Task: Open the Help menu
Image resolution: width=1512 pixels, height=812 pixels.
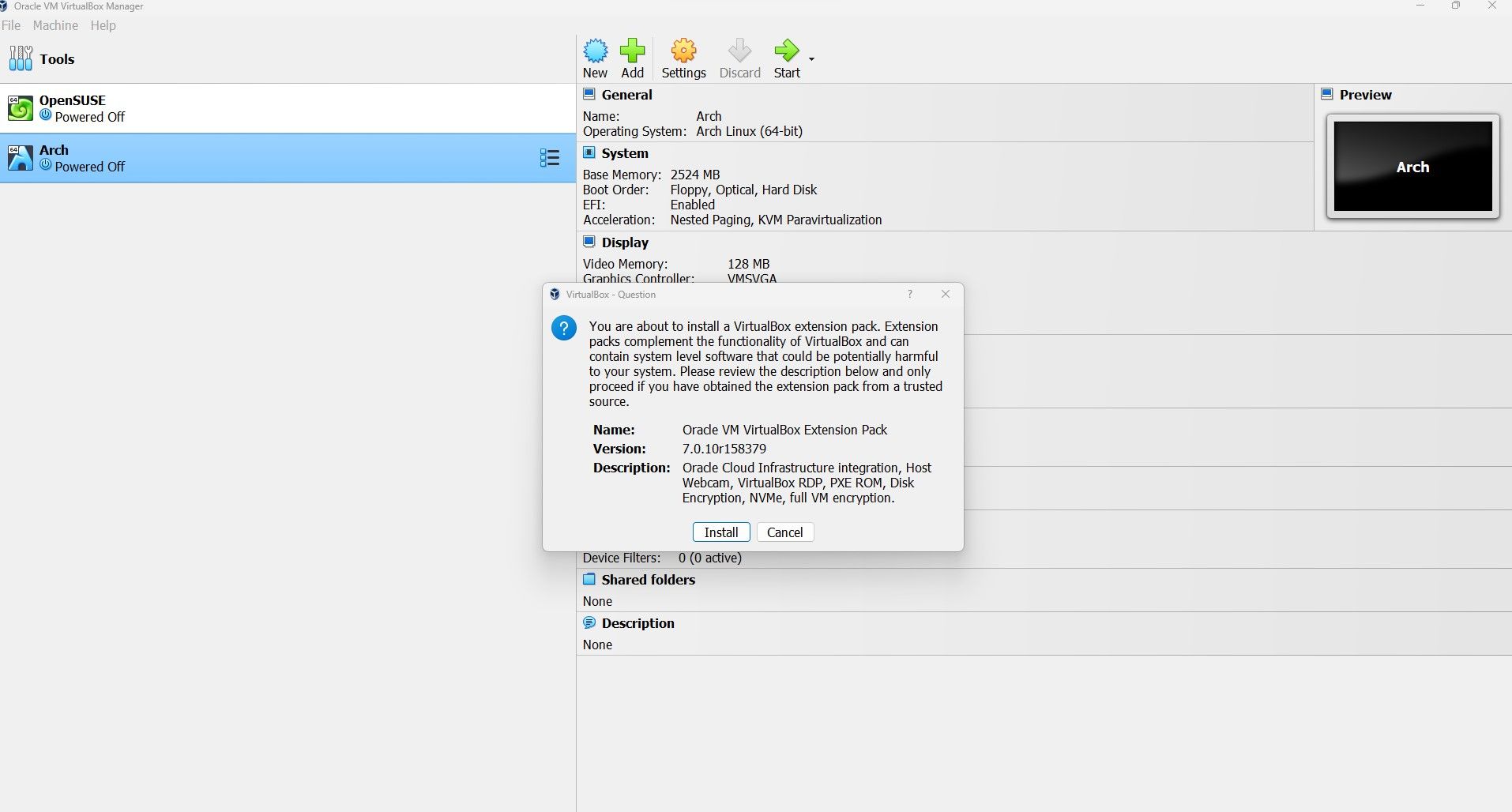Action: tap(103, 25)
